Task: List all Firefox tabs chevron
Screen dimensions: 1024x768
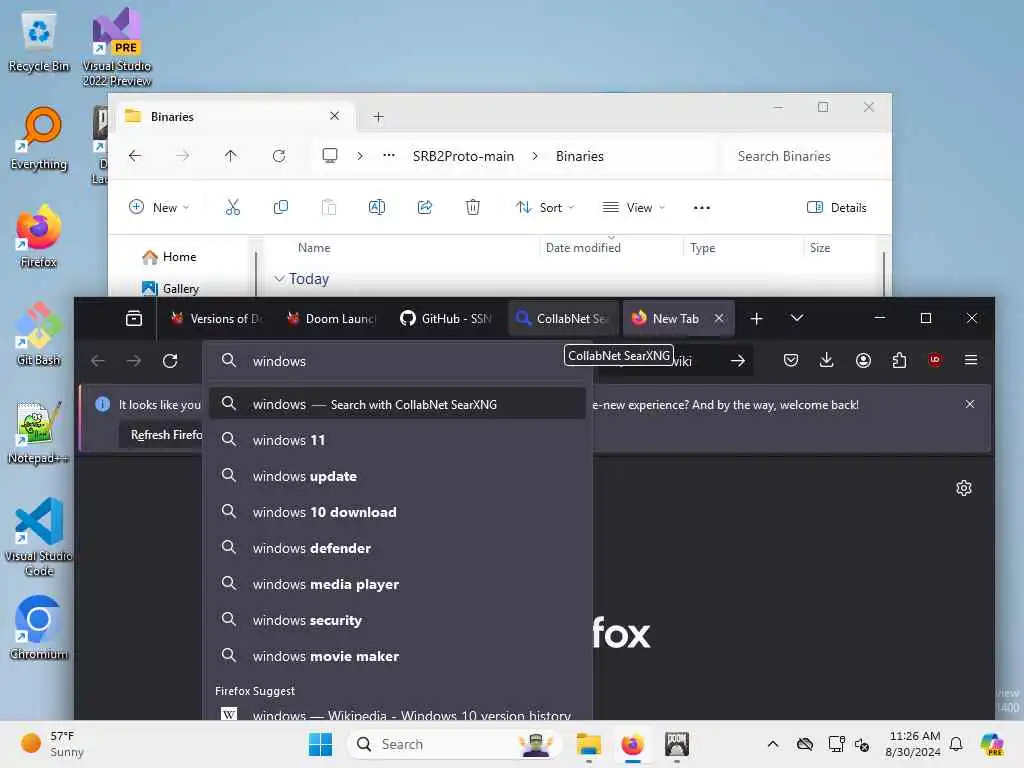Action: pyautogui.click(x=797, y=319)
